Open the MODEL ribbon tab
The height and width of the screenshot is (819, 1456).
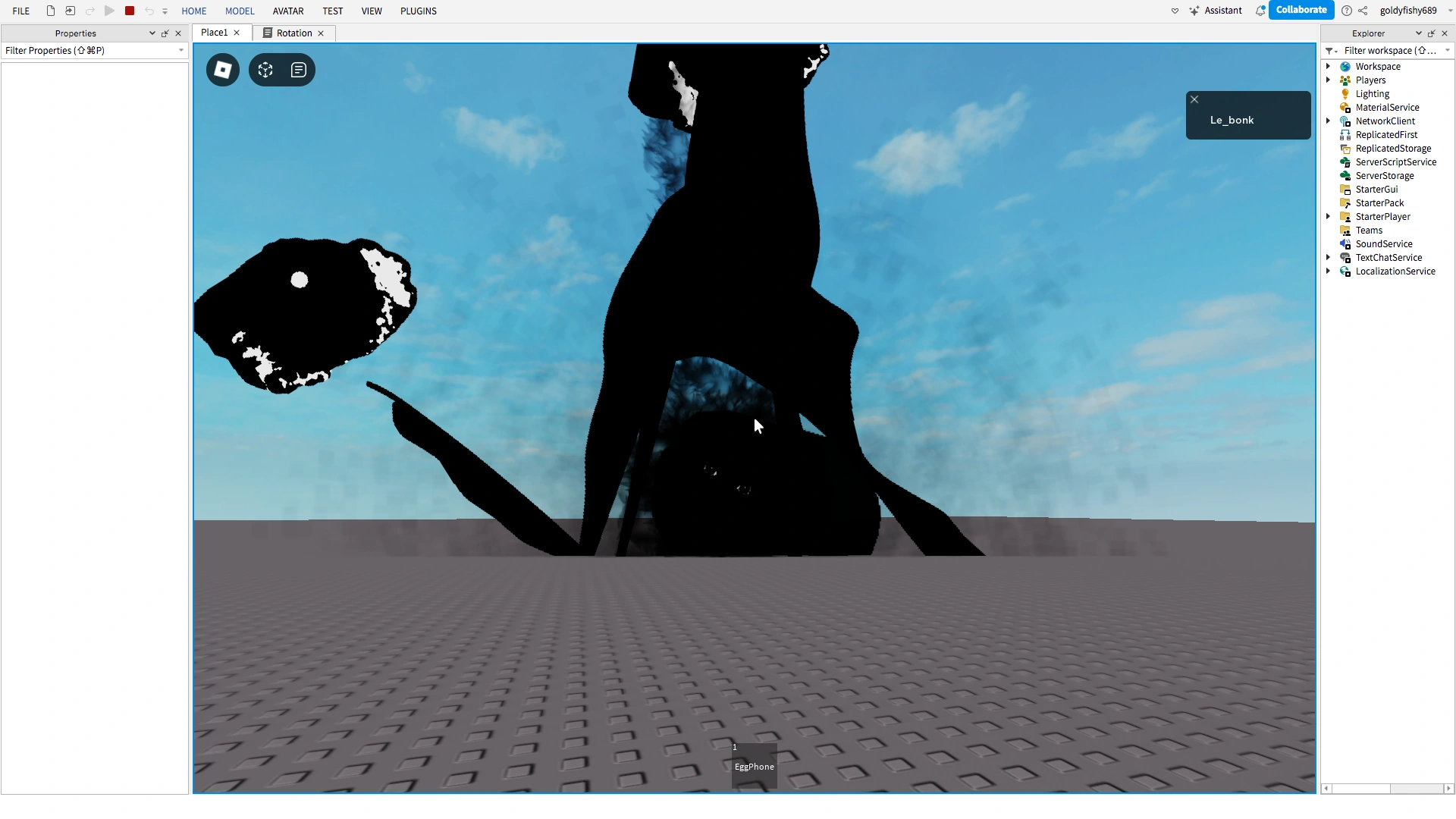tap(240, 11)
